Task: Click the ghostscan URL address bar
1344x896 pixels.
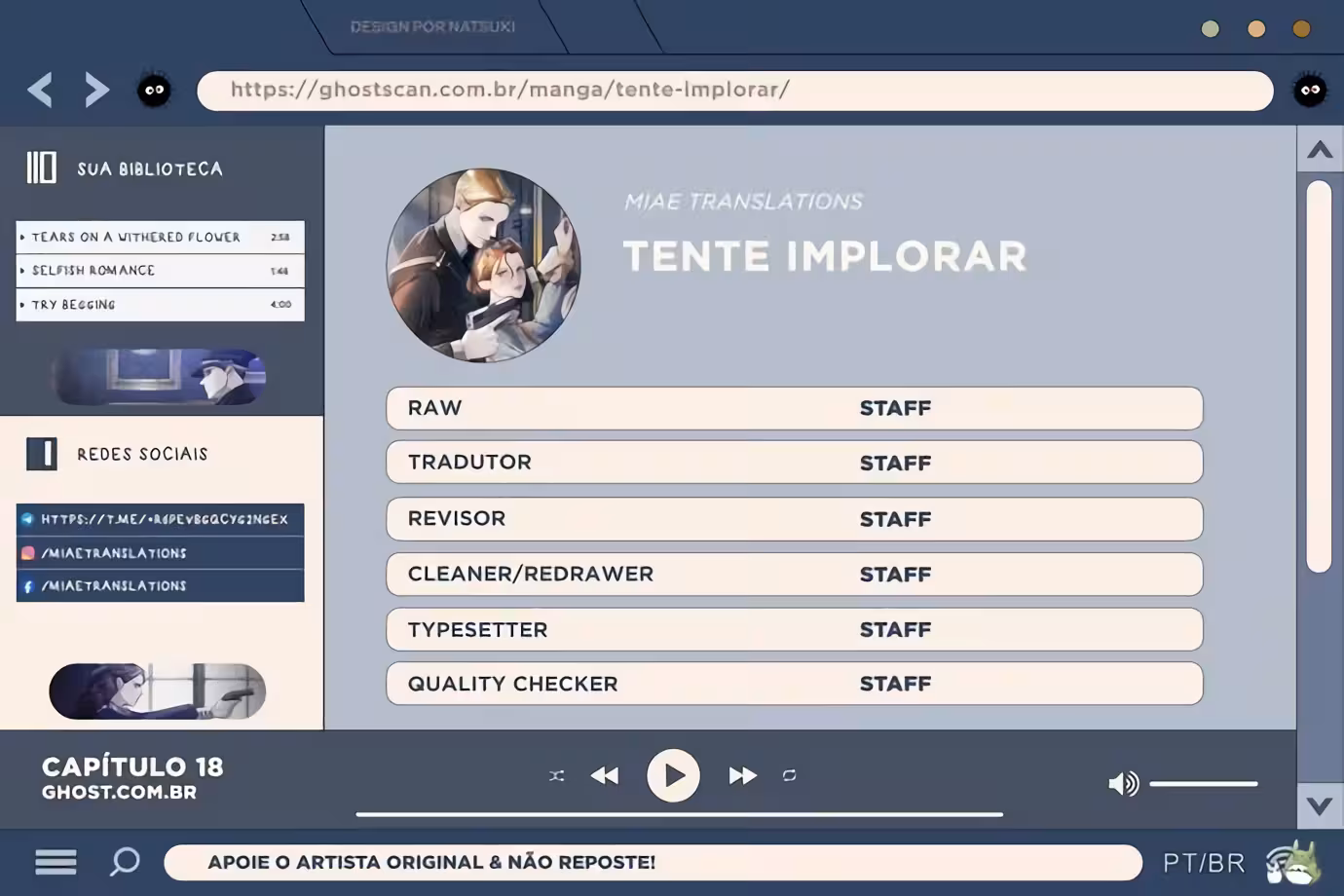Action: [734, 91]
